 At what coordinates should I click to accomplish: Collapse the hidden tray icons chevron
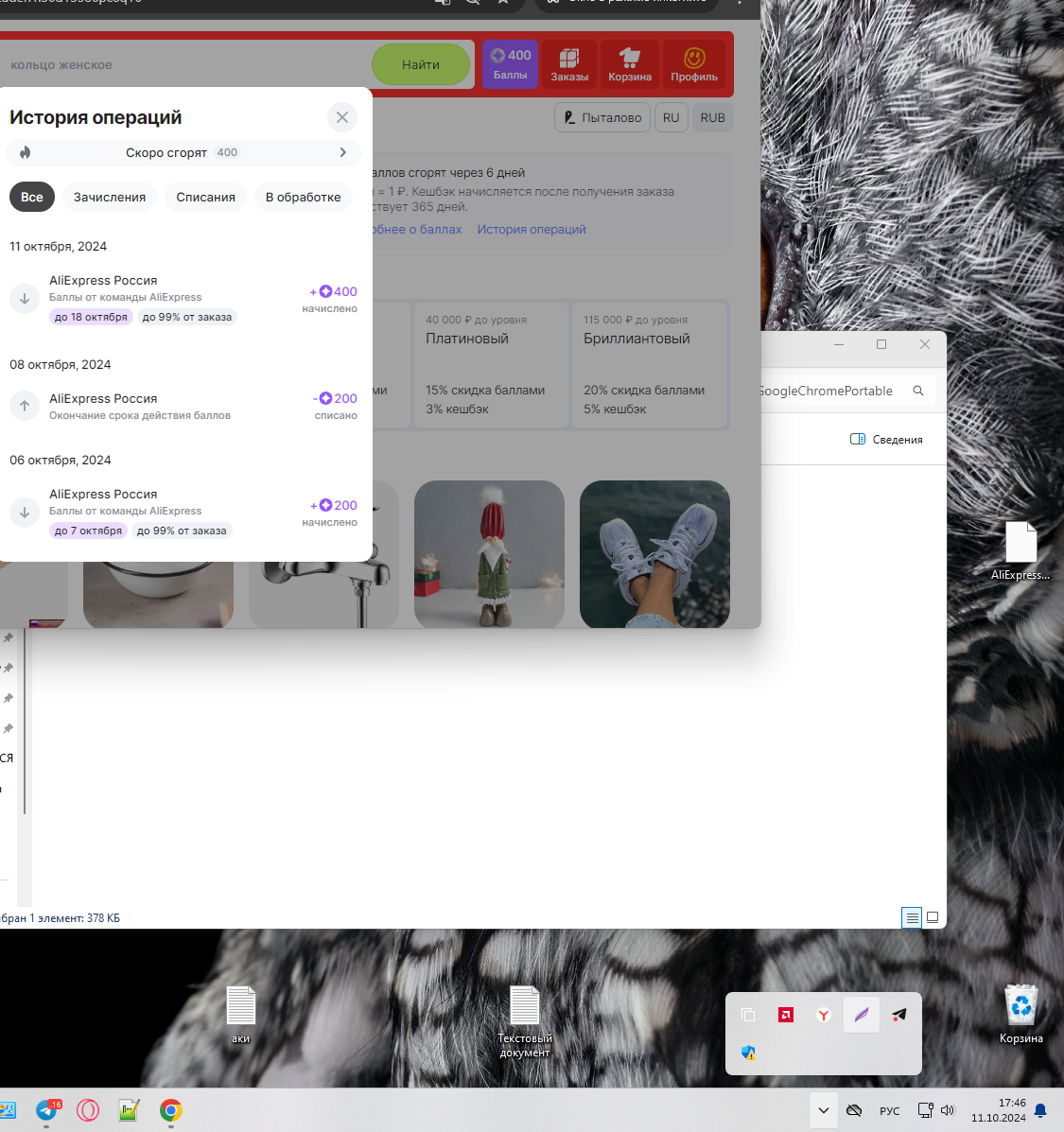824,1110
